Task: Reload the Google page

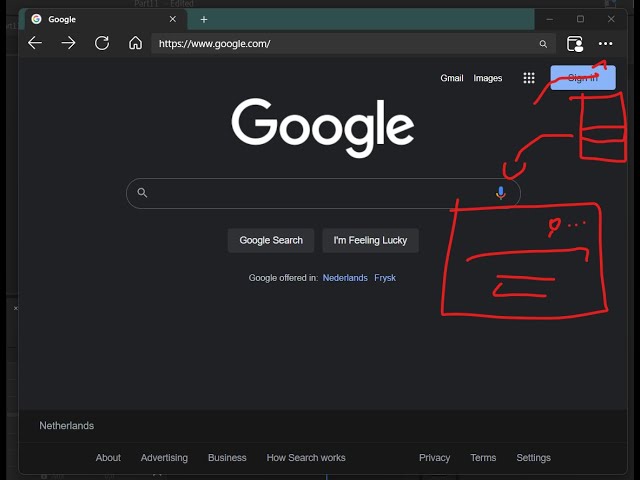Action: pos(102,43)
